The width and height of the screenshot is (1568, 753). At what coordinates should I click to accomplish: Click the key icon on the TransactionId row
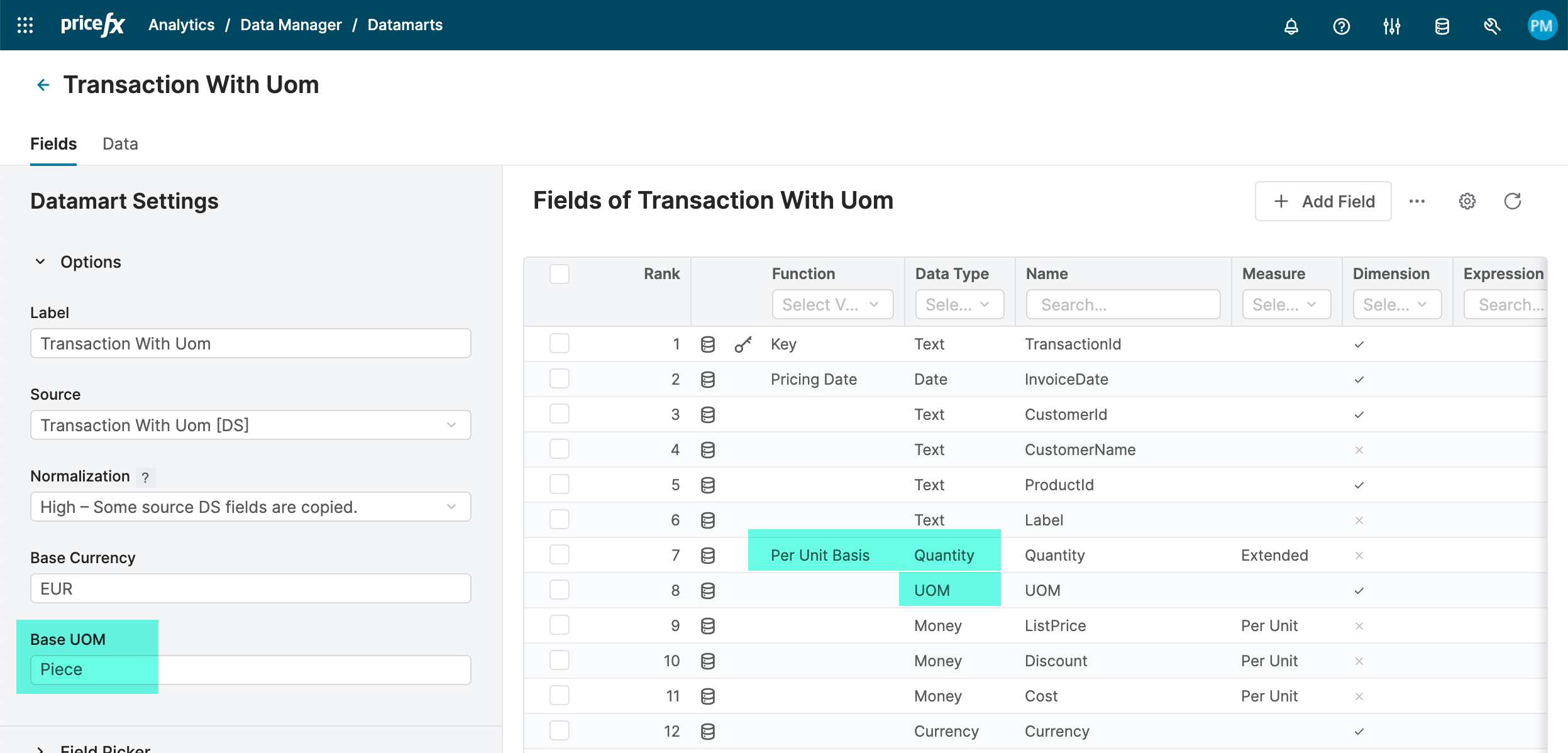[x=744, y=344]
